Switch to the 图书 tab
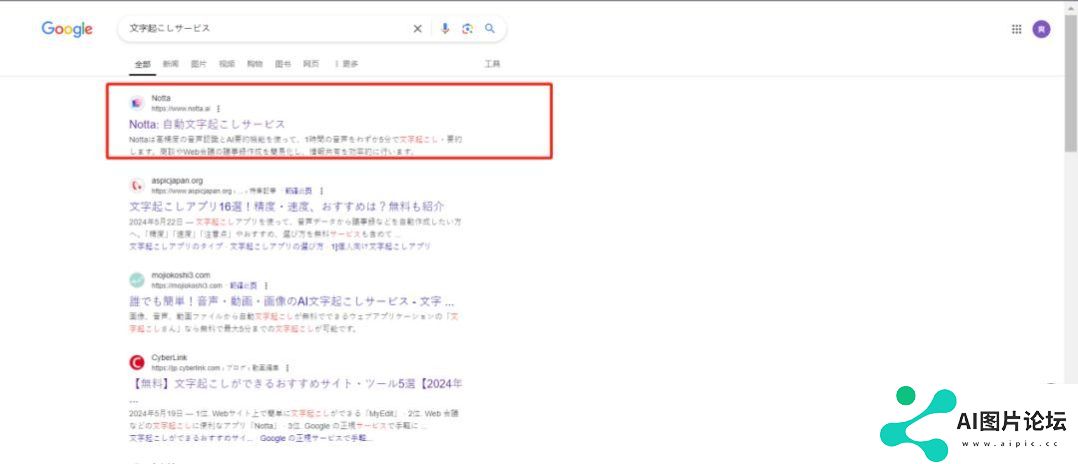 (x=283, y=64)
